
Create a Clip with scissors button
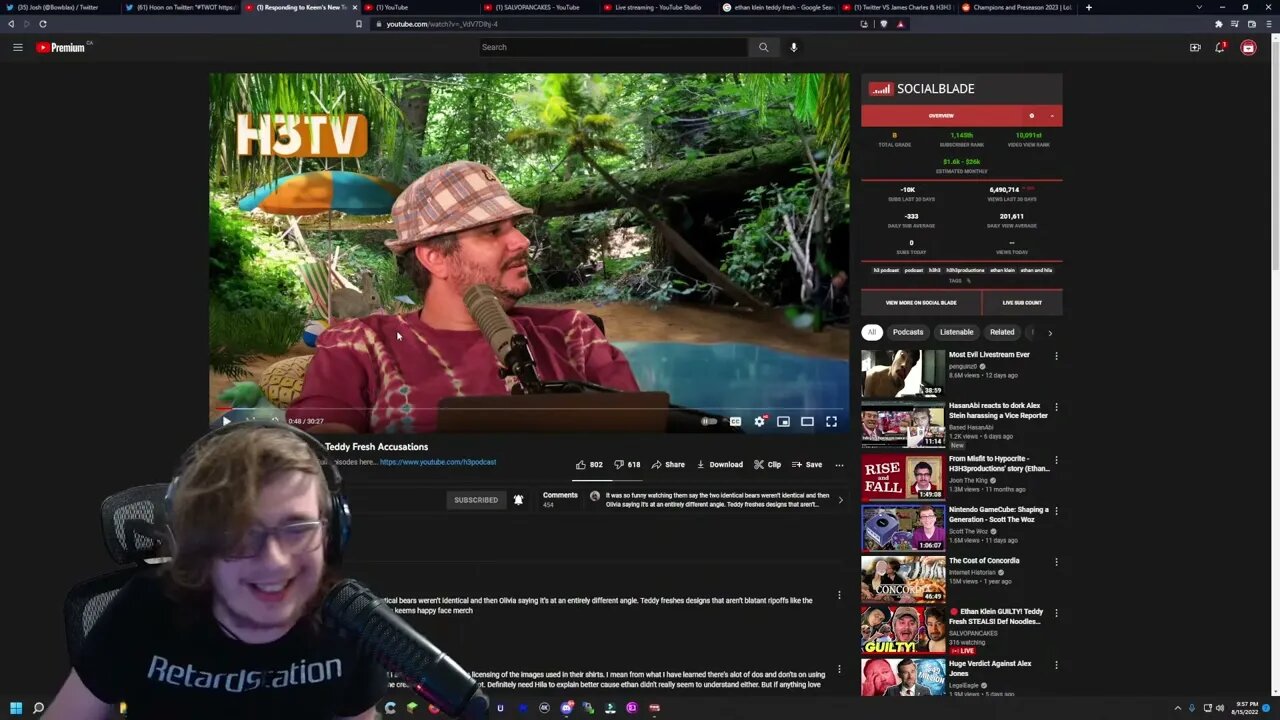(x=768, y=464)
